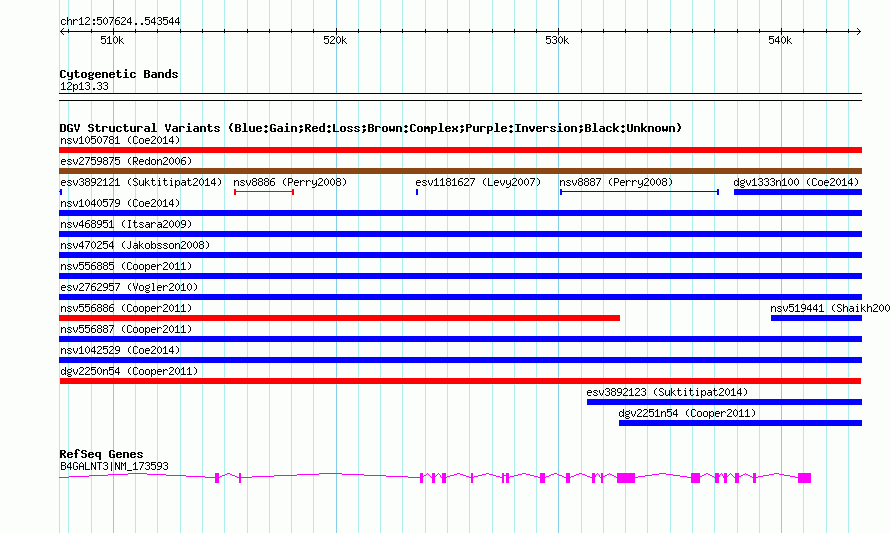Click the blue nsv468951 gain bar
Screen dimensions: 890x533
[460, 234]
